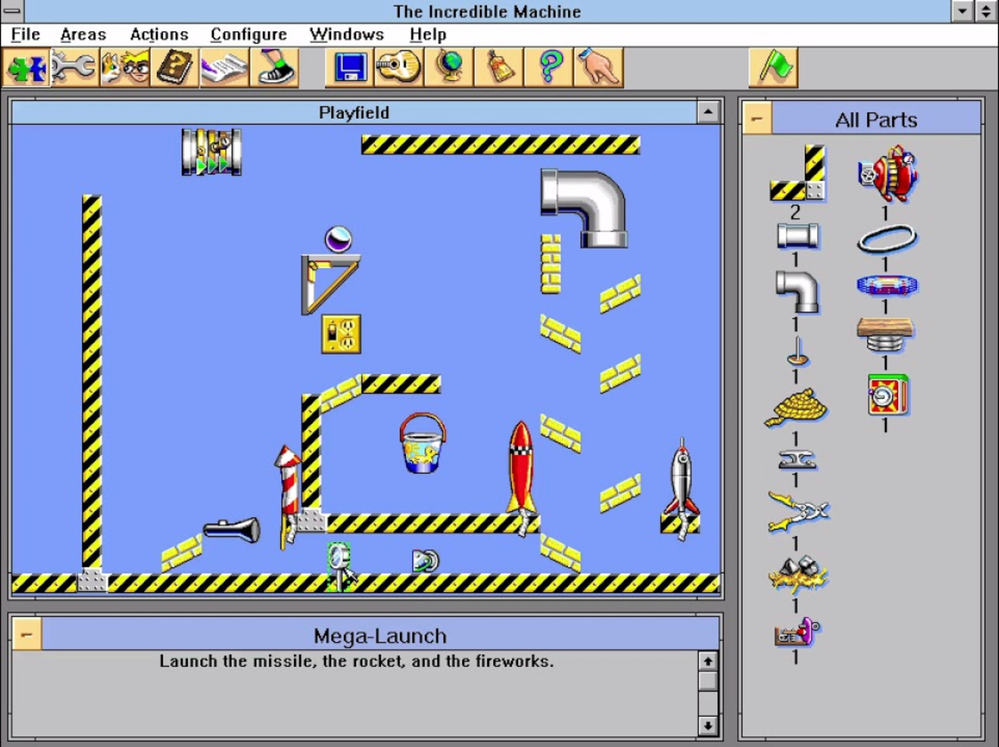Open the Mega-Launch panel control menu
Image resolution: width=999 pixels, height=747 pixels.
27,634
